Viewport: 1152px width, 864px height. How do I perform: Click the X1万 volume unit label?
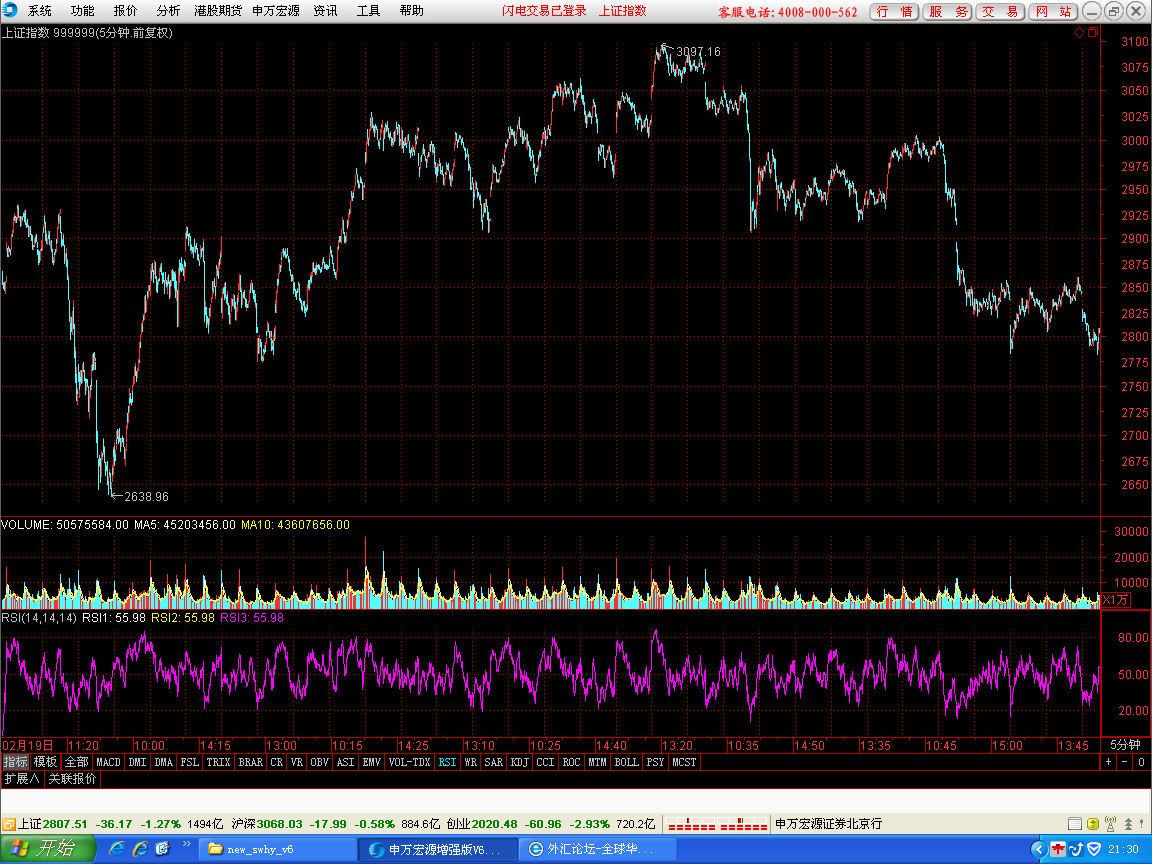[1115, 600]
